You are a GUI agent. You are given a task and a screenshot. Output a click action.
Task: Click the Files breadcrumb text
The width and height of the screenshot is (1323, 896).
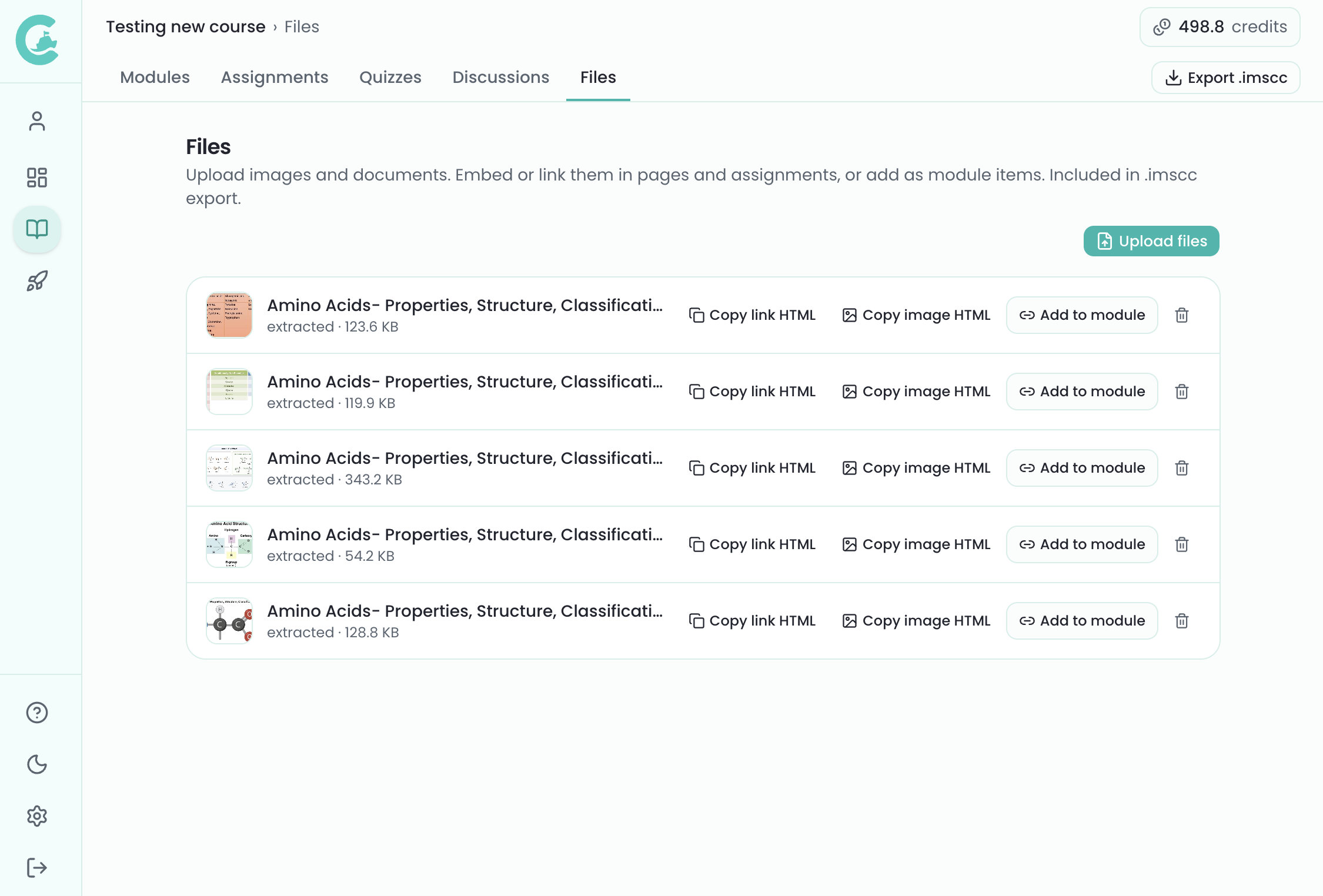302,27
